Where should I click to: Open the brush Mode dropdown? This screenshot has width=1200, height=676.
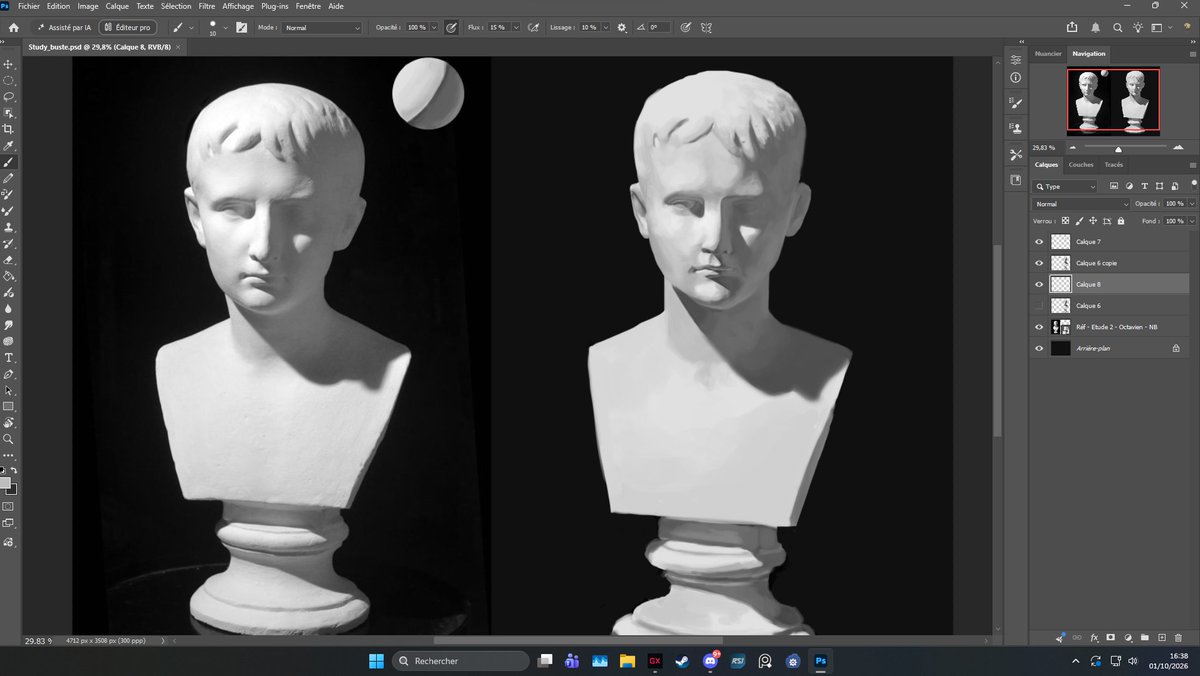click(x=321, y=28)
